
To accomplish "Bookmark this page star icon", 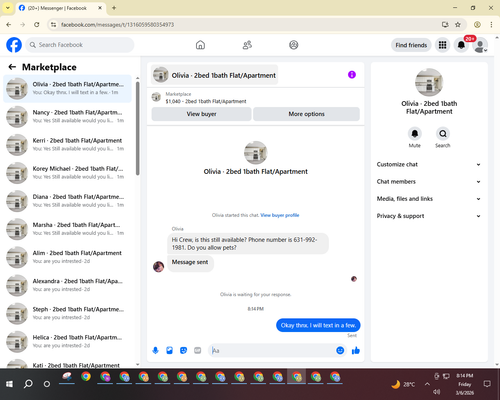I will coord(458,24).
